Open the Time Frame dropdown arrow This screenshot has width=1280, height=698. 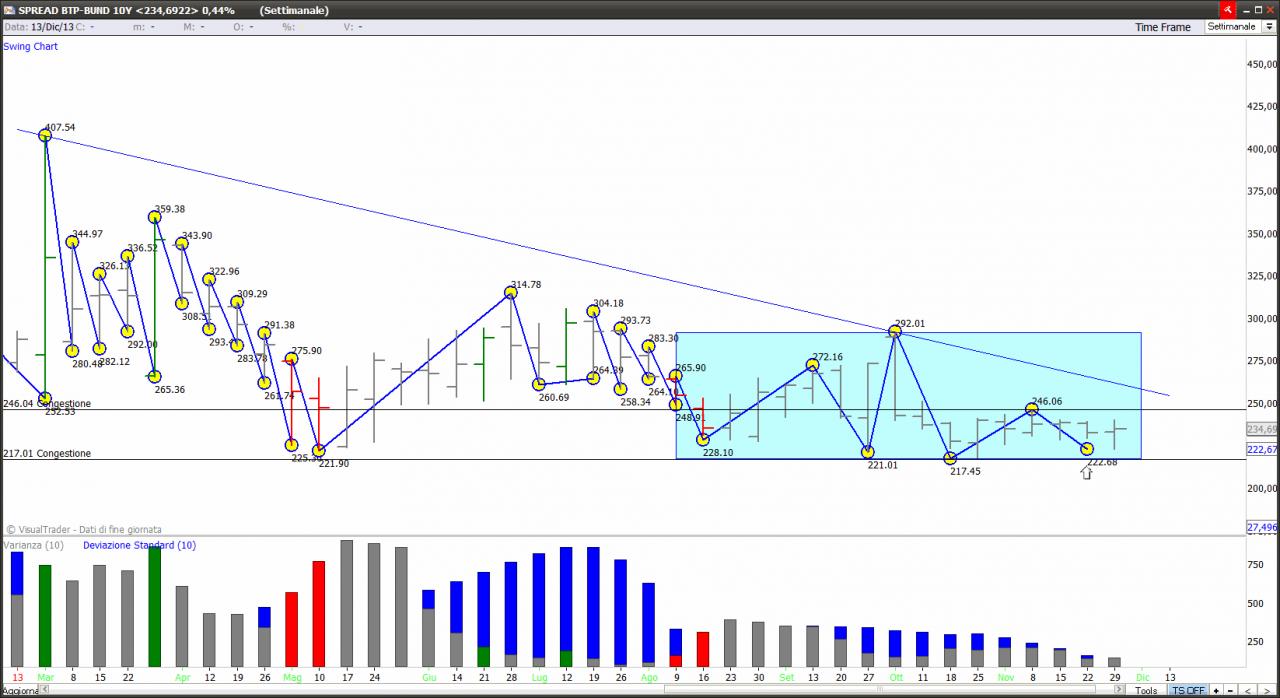click(x=1269, y=27)
